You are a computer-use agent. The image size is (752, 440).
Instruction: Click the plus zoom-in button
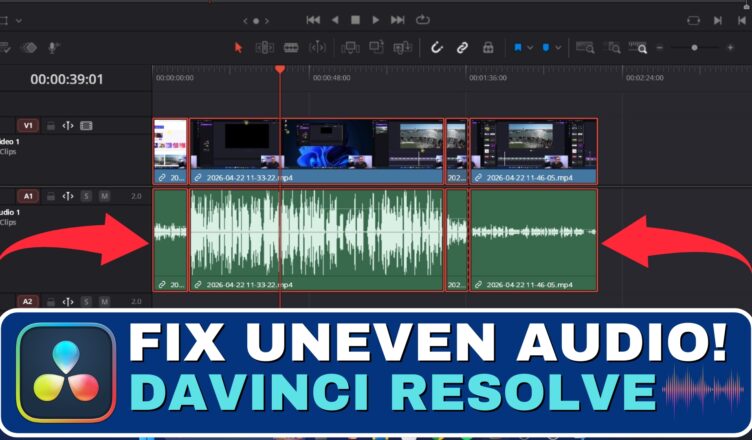[x=730, y=48]
